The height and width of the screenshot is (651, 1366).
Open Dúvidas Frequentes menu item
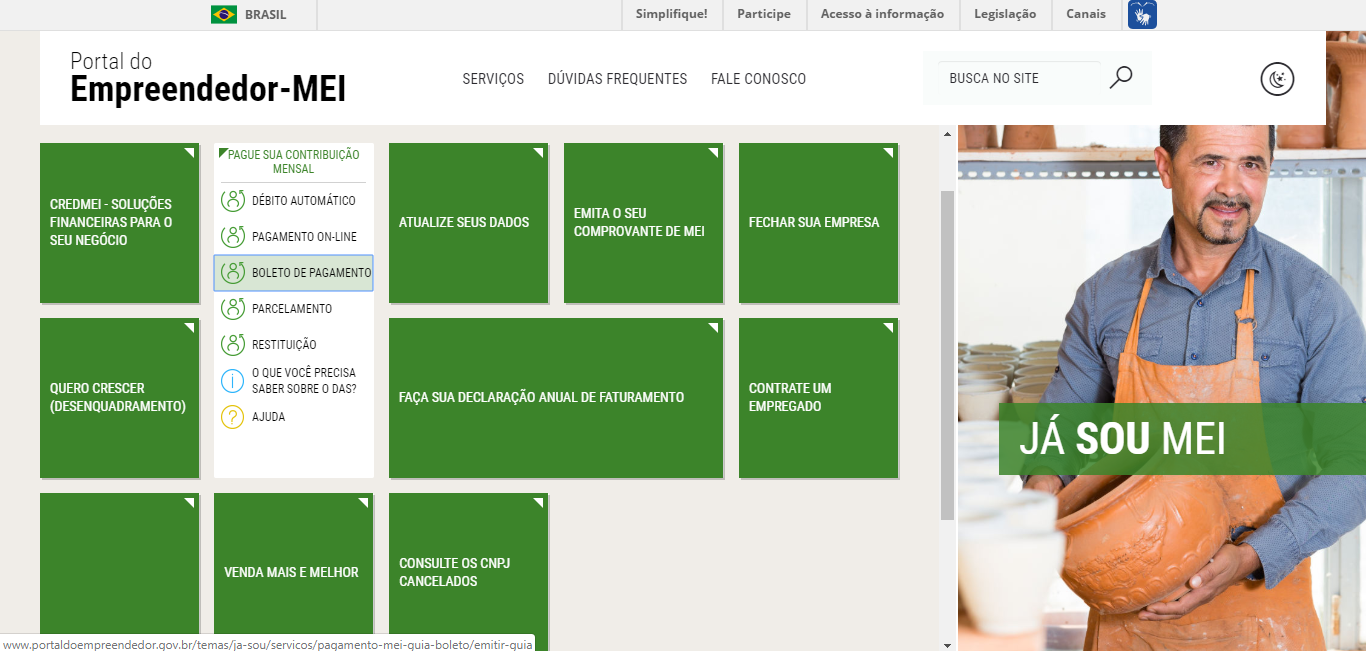[x=617, y=79]
